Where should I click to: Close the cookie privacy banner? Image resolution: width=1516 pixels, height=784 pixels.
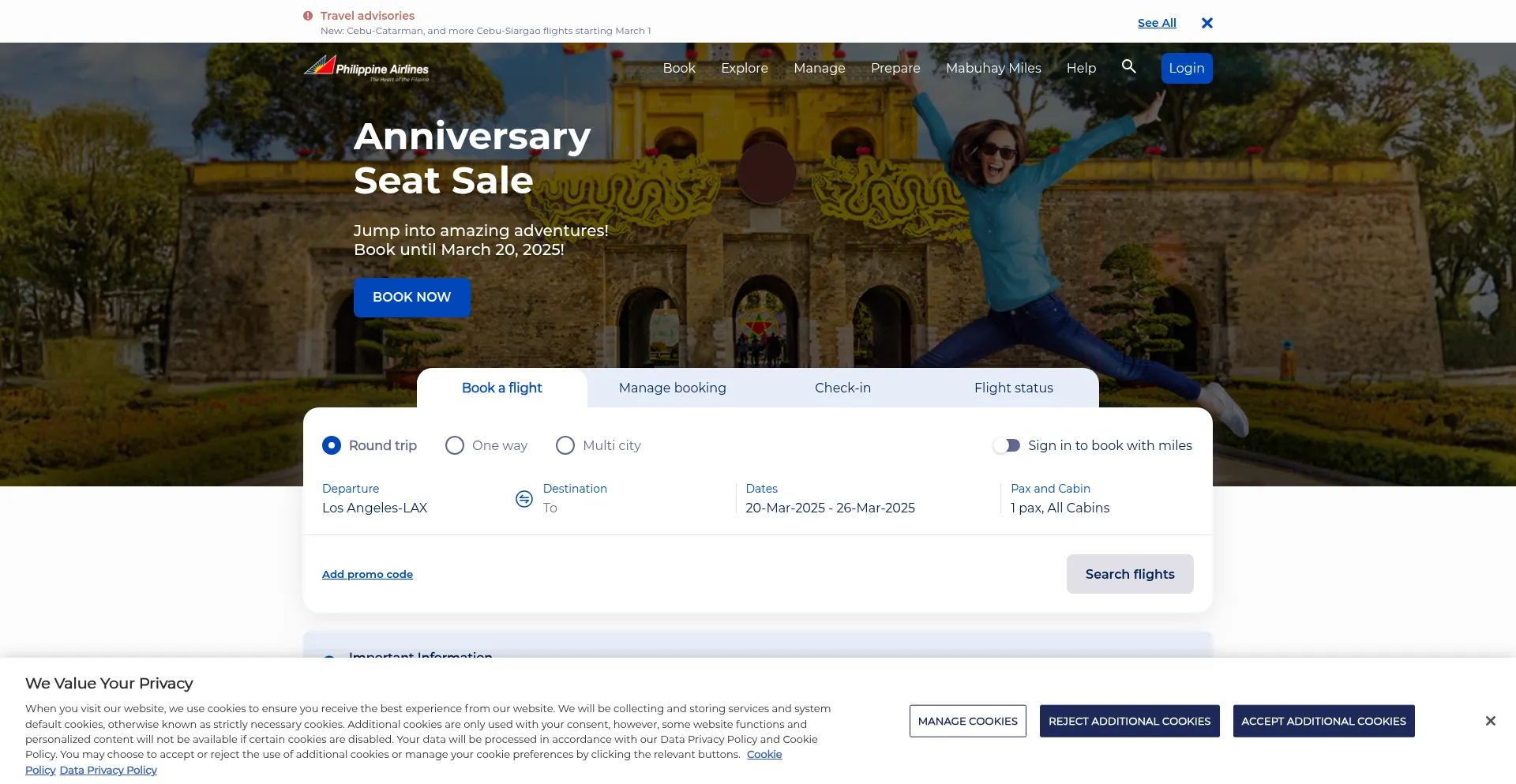coord(1490,721)
